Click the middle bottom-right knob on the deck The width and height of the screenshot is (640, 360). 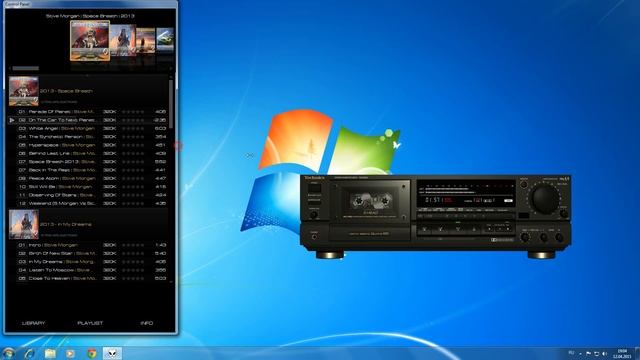coord(543,237)
